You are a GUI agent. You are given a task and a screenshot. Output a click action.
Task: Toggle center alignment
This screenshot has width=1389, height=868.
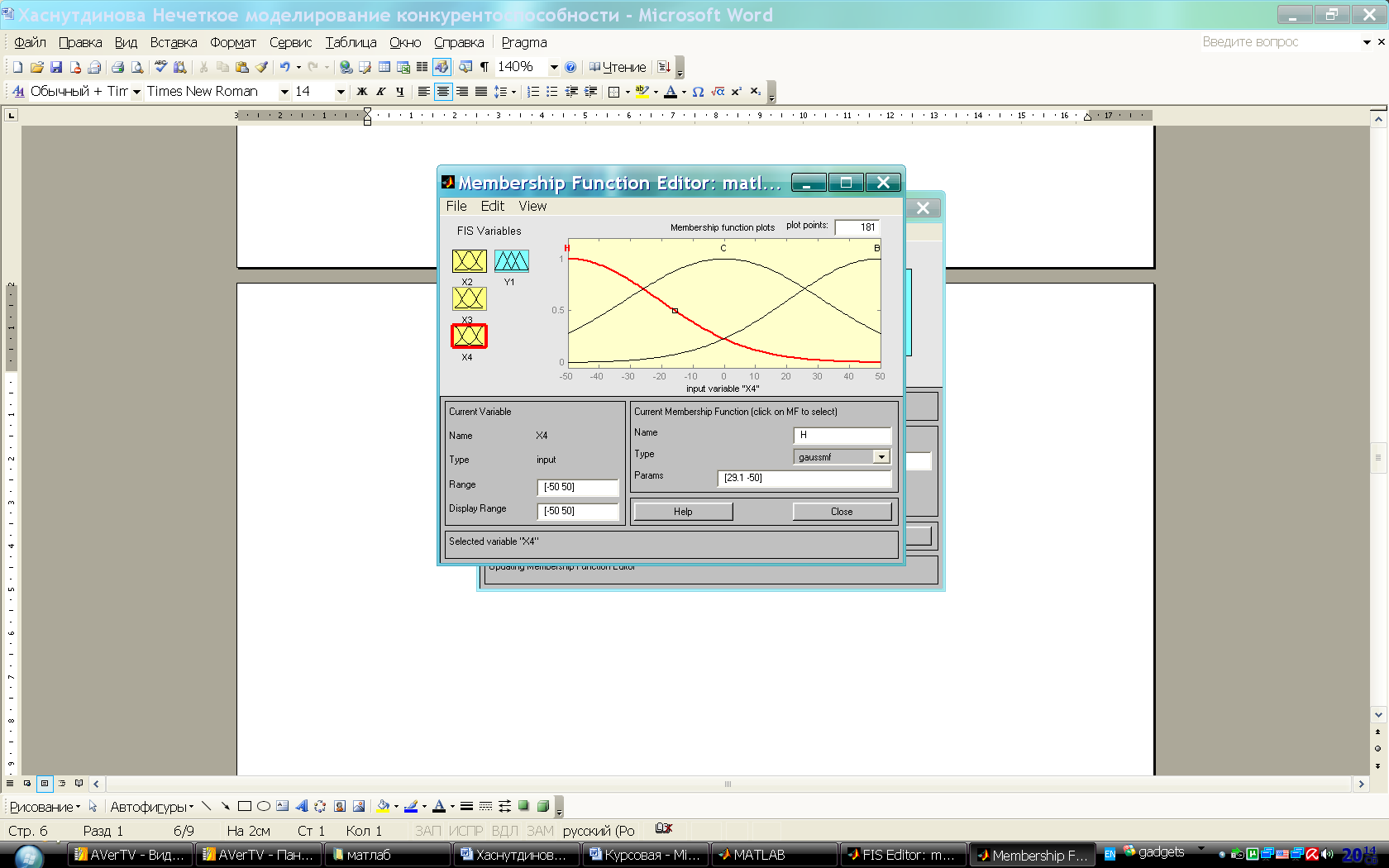pyautogui.click(x=443, y=92)
